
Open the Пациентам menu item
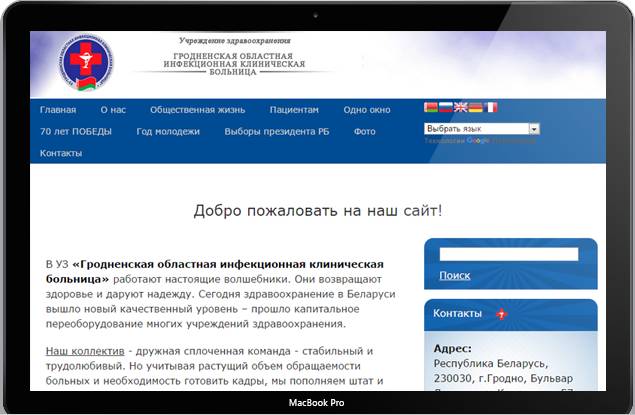point(294,110)
